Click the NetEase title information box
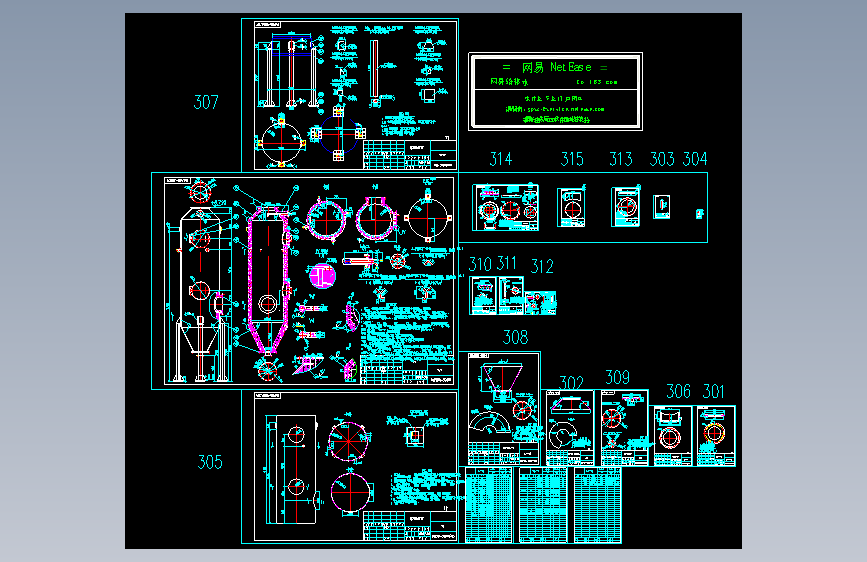This screenshot has width=867, height=562. (x=556, y=92)
